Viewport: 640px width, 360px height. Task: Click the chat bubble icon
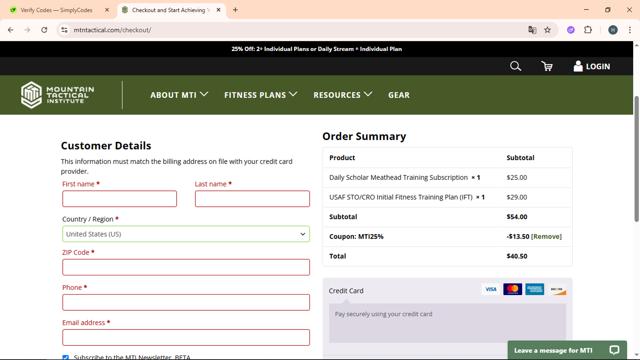[x=614, y=350]
